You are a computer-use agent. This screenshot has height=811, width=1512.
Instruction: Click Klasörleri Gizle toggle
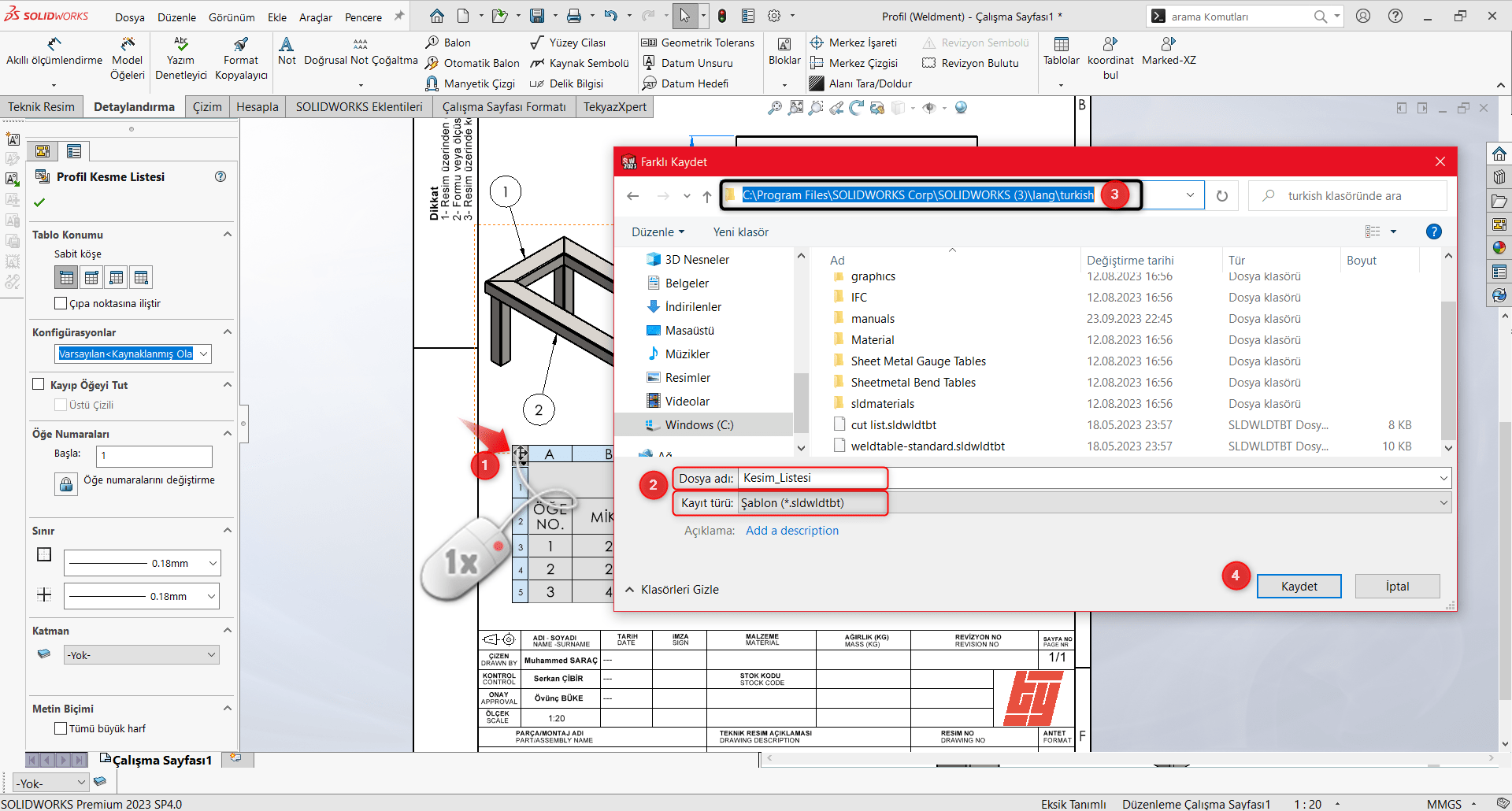(x=672, y=590)
